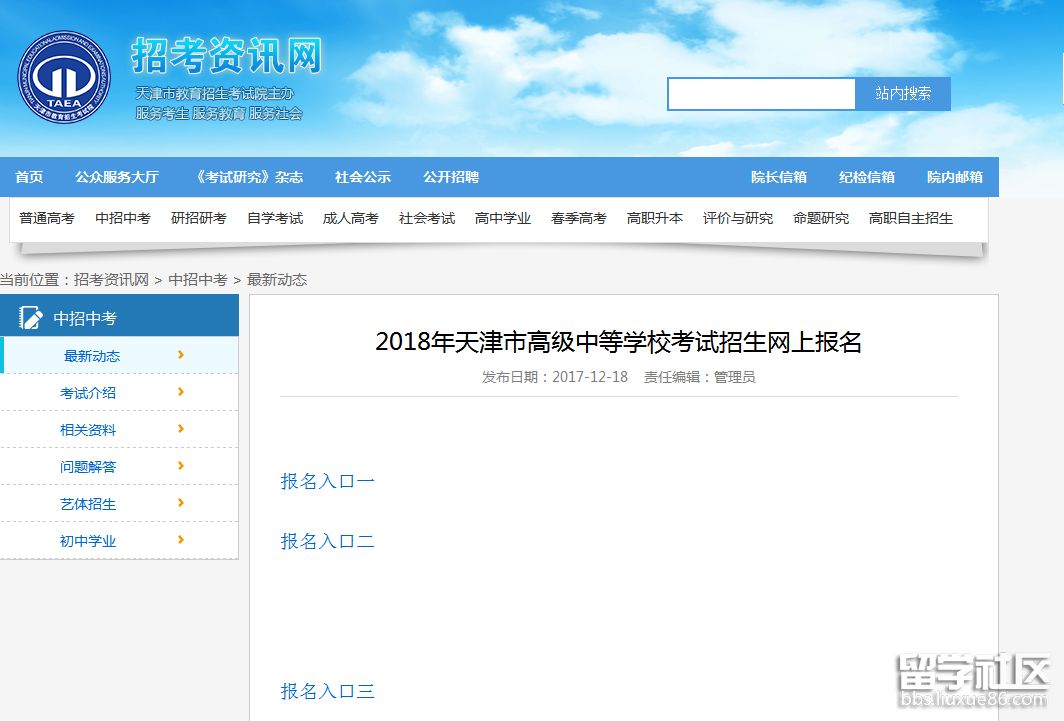The image size is (1064, 721).
Task: Open the 普通高考 section
Action: click(46, 217)
